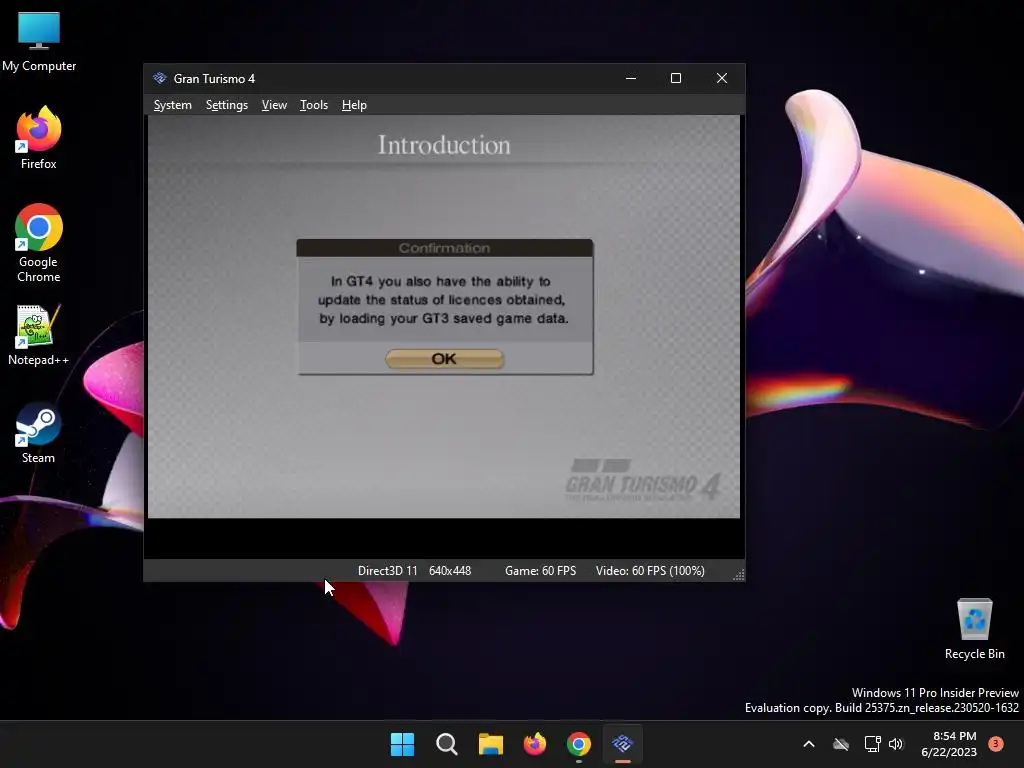Open the System menu
1024x768 pixels.
(x=172, y=105)
